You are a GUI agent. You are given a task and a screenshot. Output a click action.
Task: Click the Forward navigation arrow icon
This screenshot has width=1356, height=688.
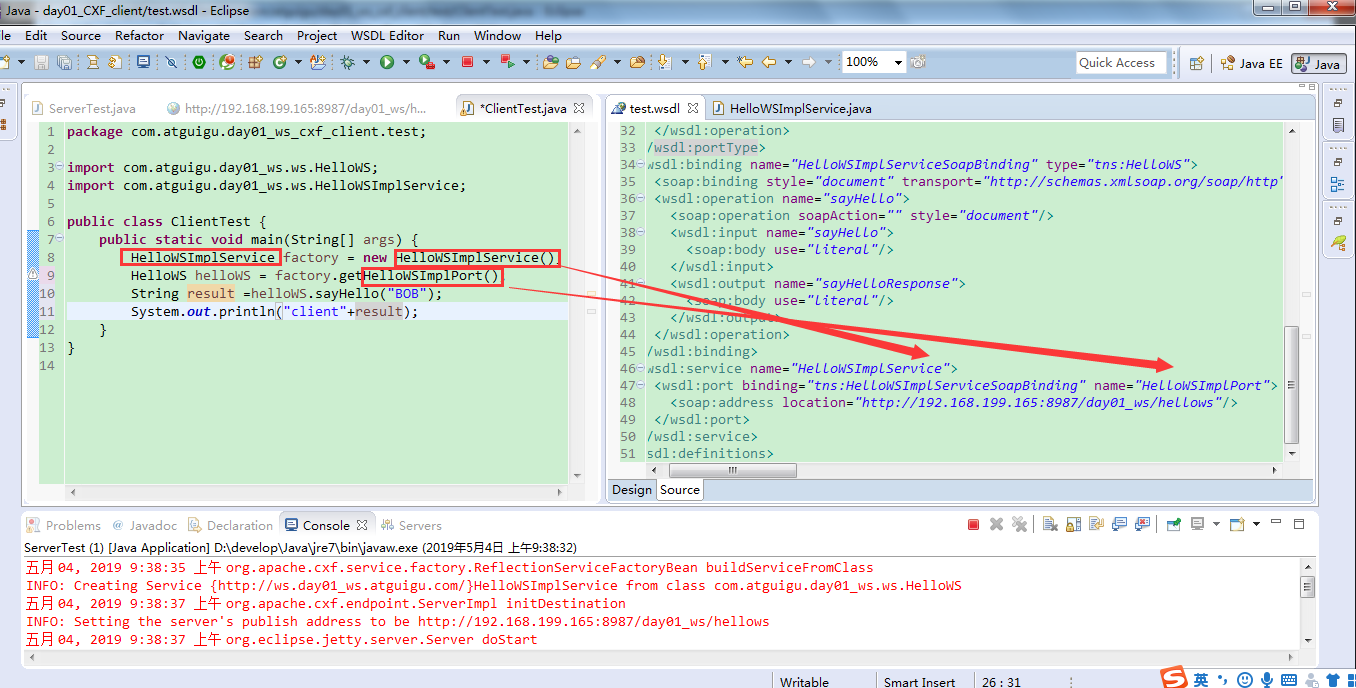pyautogui.click(x=809, y=62)
